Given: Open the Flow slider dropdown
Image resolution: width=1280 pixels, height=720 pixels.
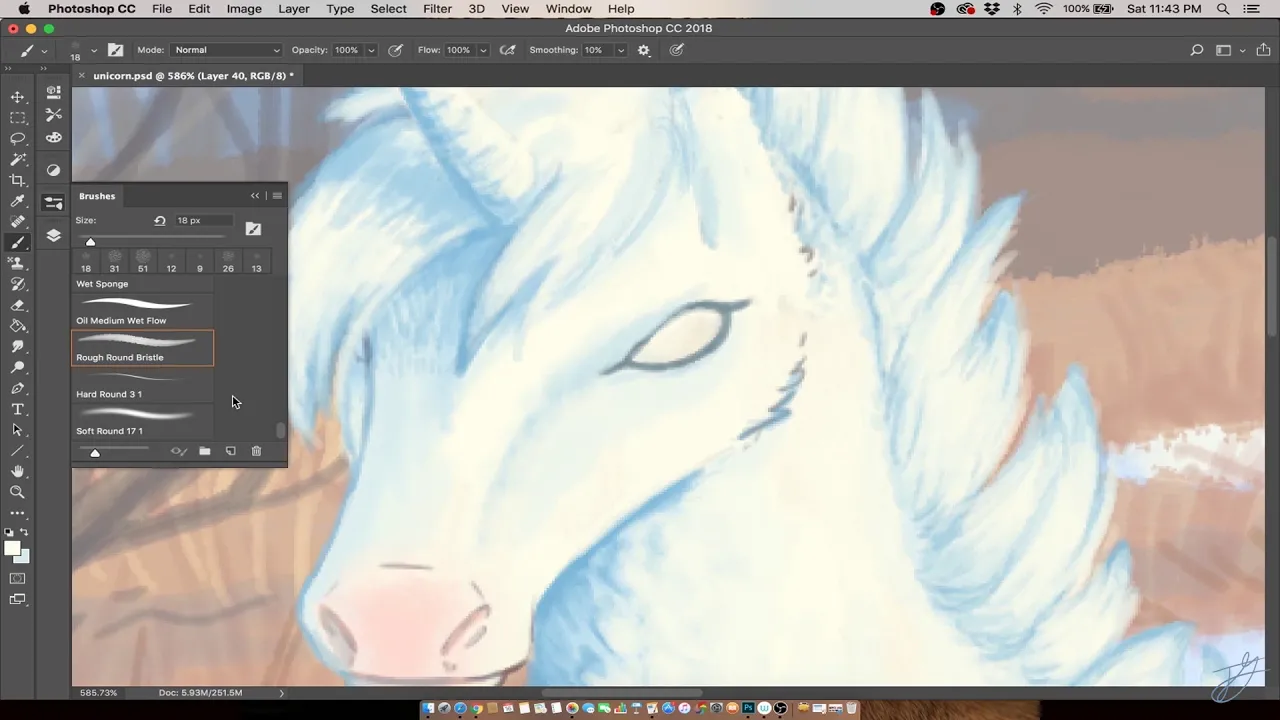Looking at the screenshot, I should point(483,50).
